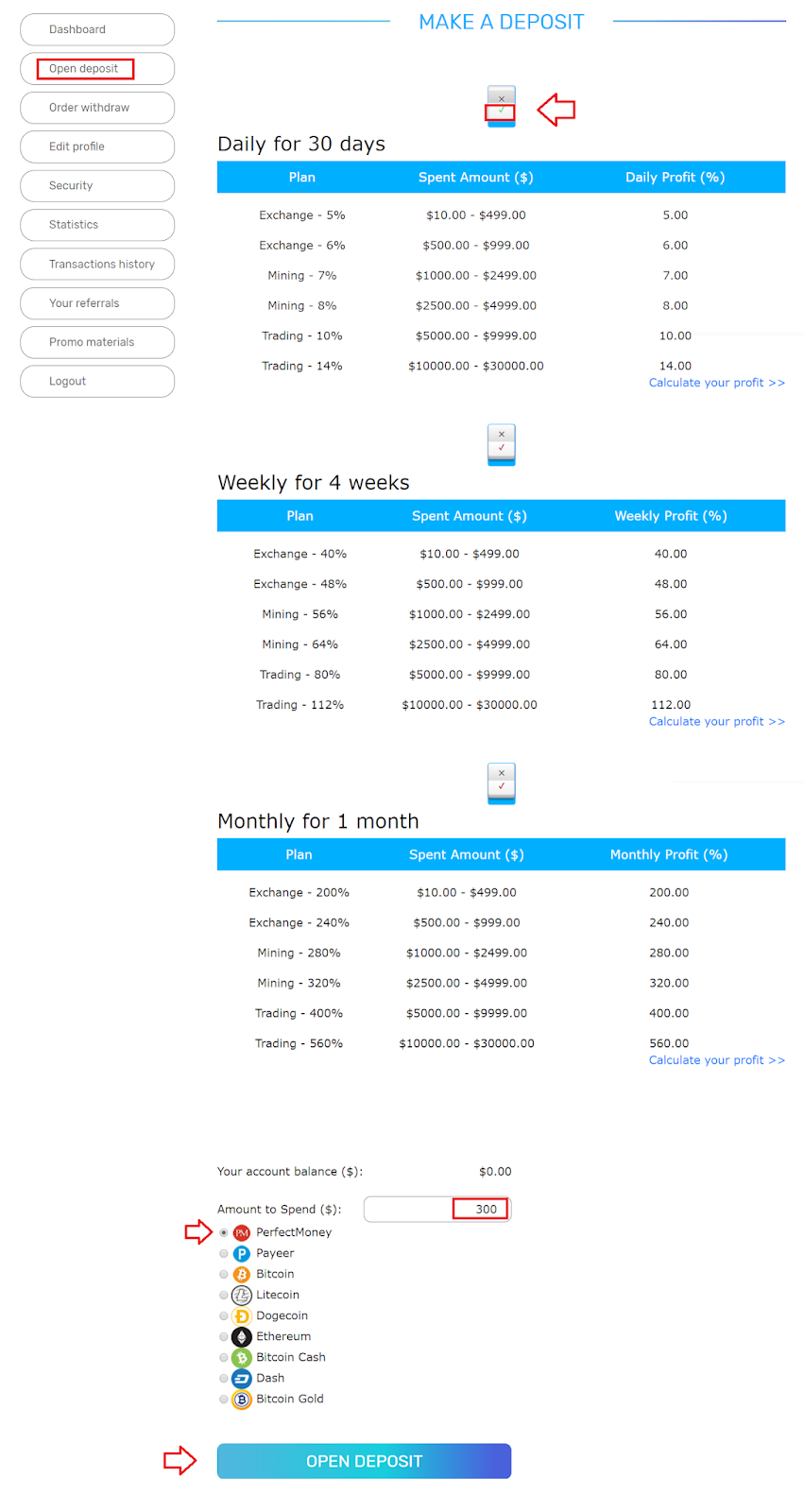804x1512 pixels.
Task: Open Edit profile page
Action: [97, 146]
